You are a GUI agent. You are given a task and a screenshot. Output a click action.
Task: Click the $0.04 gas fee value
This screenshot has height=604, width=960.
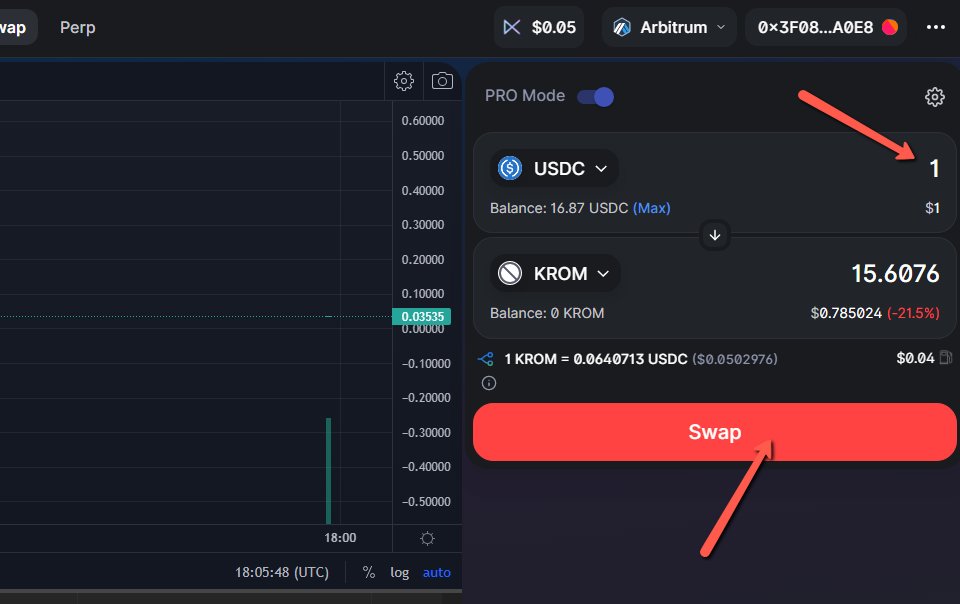click(x=915, y=358)
